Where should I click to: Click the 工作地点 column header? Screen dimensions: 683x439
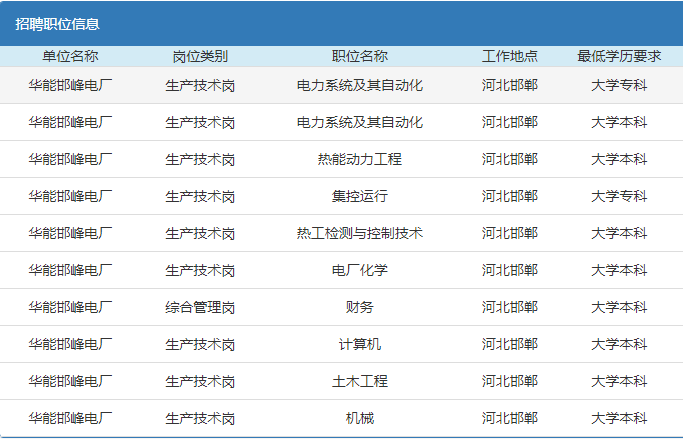tap(509, 57)
